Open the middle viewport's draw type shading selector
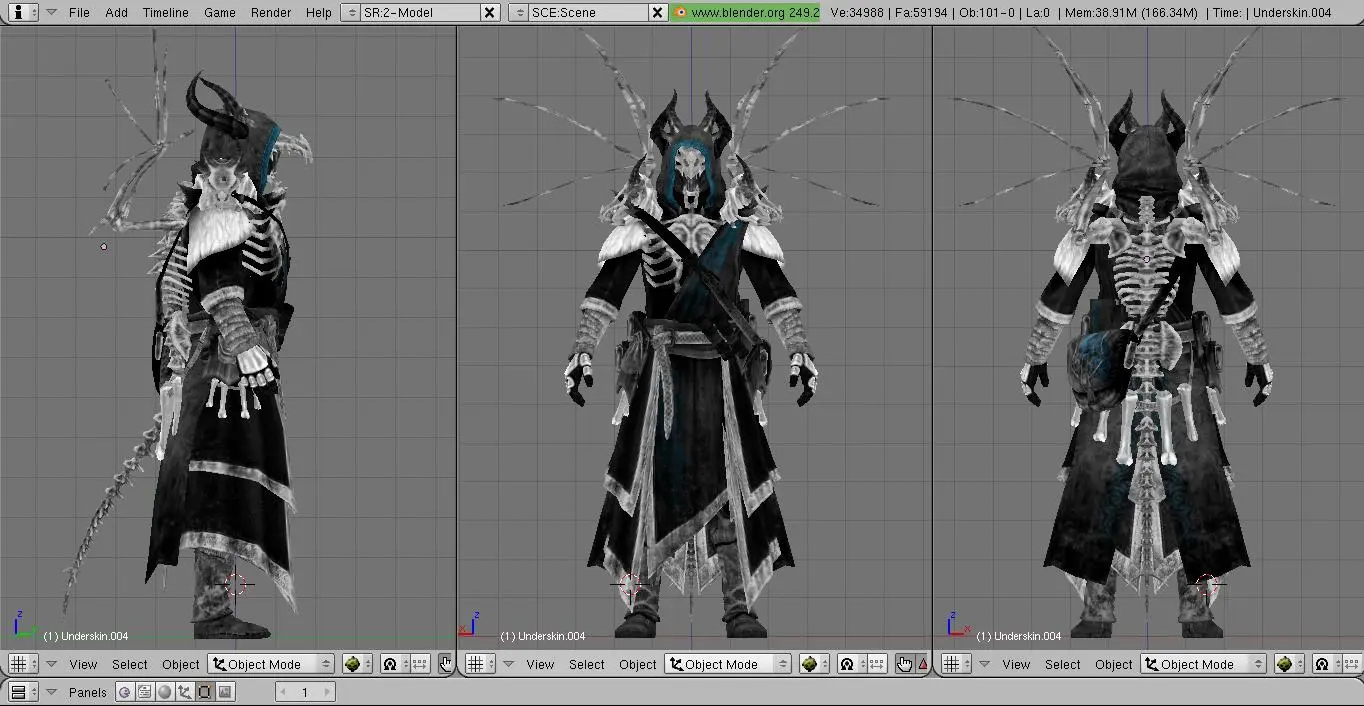1364x706 pixels. pyautogui.click(x=814, y=664)
